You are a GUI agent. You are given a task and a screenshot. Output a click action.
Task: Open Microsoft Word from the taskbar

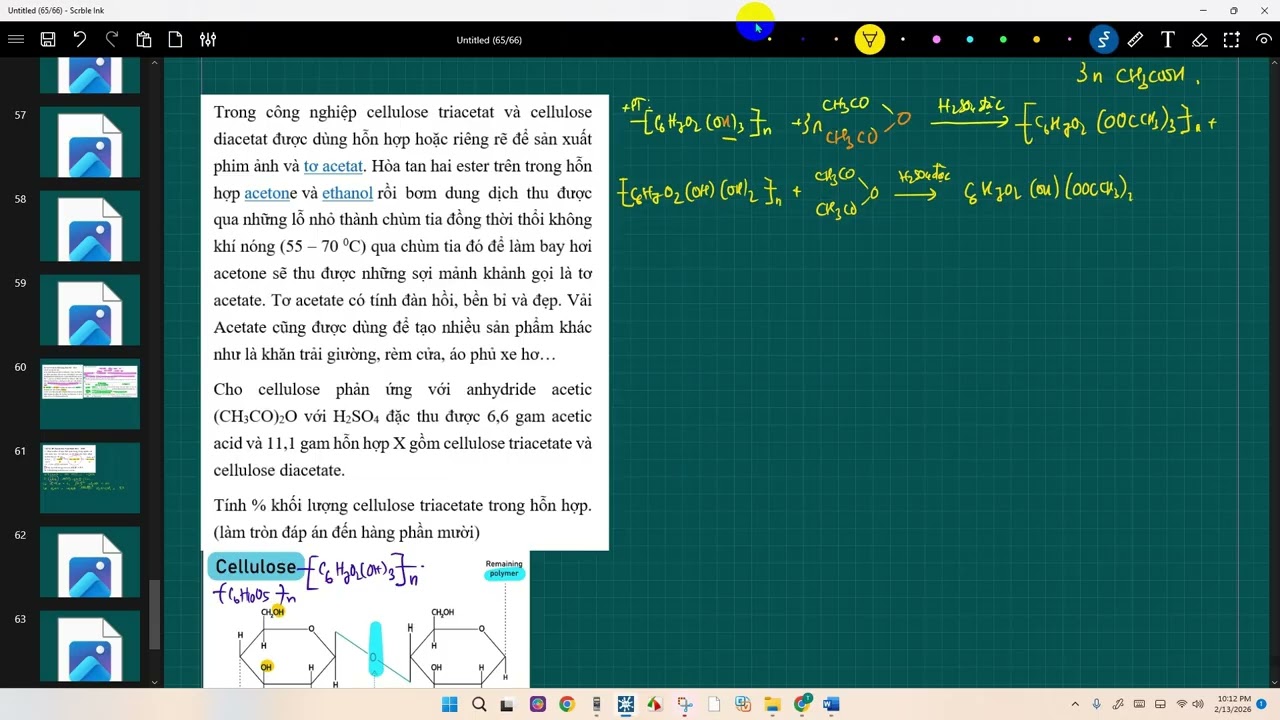click(x=831, y=704)
